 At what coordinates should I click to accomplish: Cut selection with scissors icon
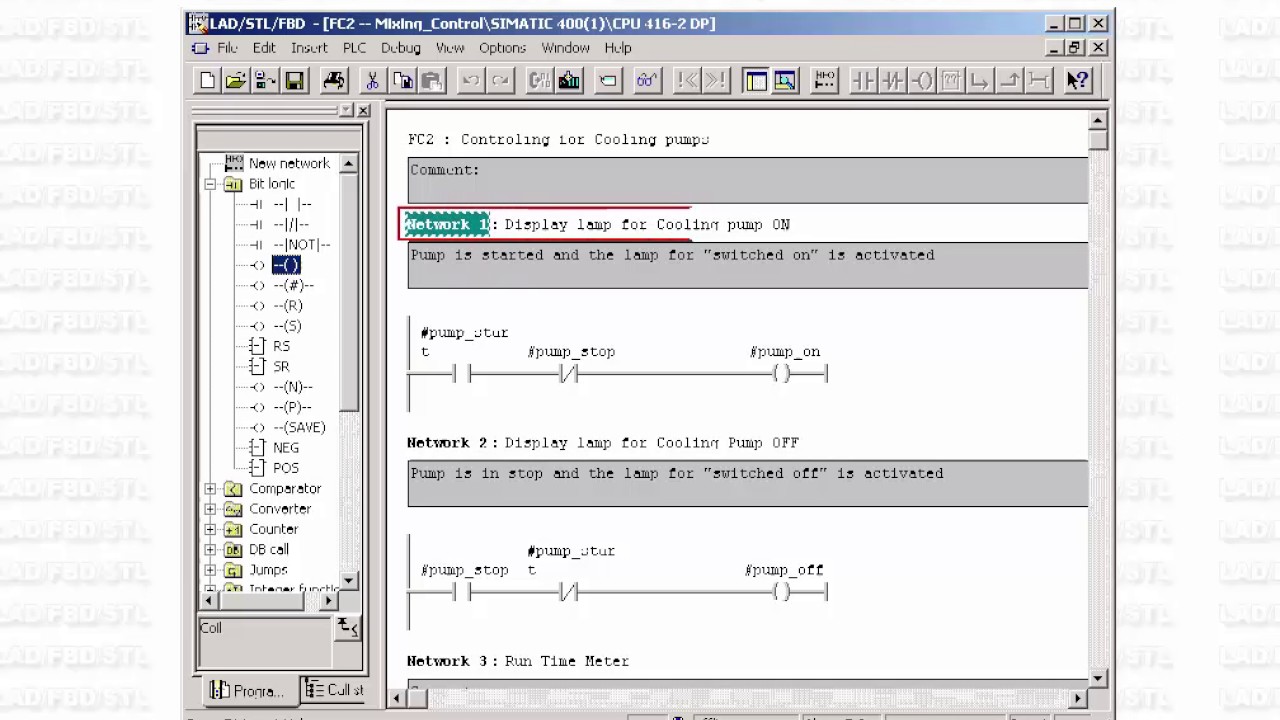point(372,81)
